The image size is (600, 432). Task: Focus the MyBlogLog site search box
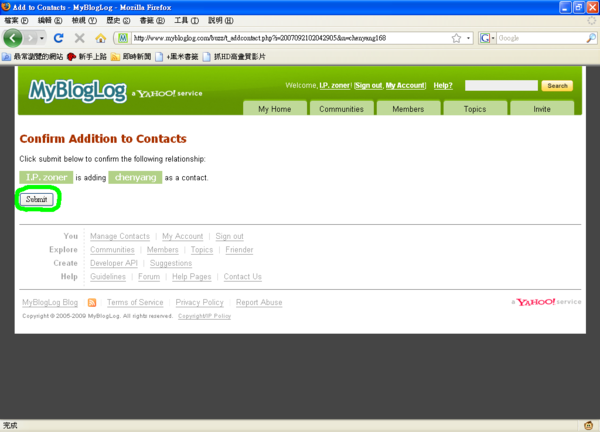pyautogui.click(x=501, y=85)
